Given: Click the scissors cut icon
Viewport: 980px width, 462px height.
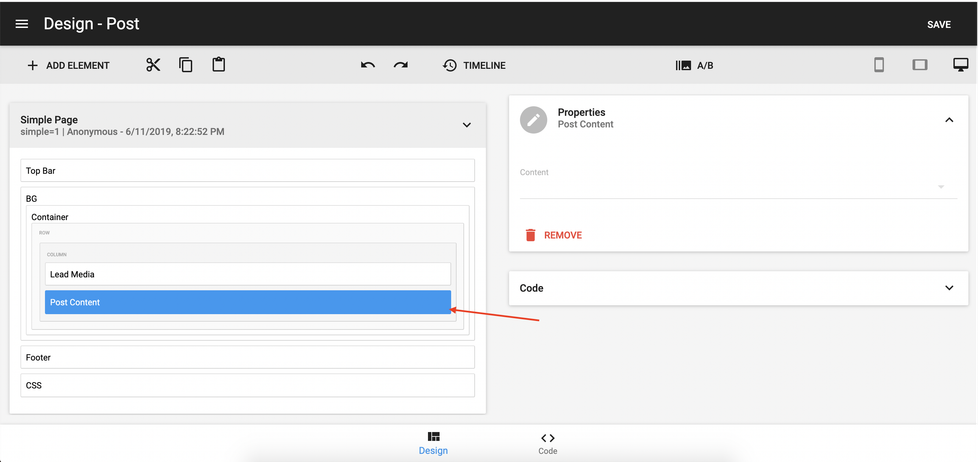Looking at the screenshot, I should tap(153, 65).
